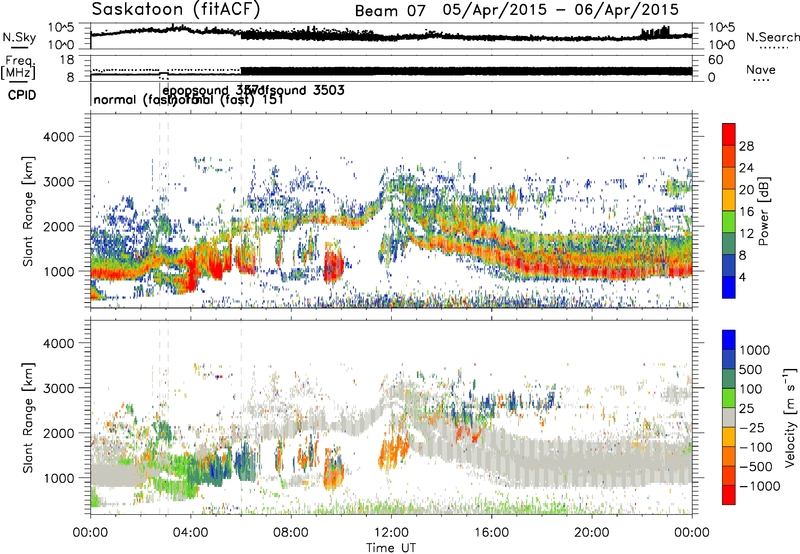This screenshot has height=554, width=800.
Task: Click the '500' tick on Velocity scale
Action: (x=751, y=369)
